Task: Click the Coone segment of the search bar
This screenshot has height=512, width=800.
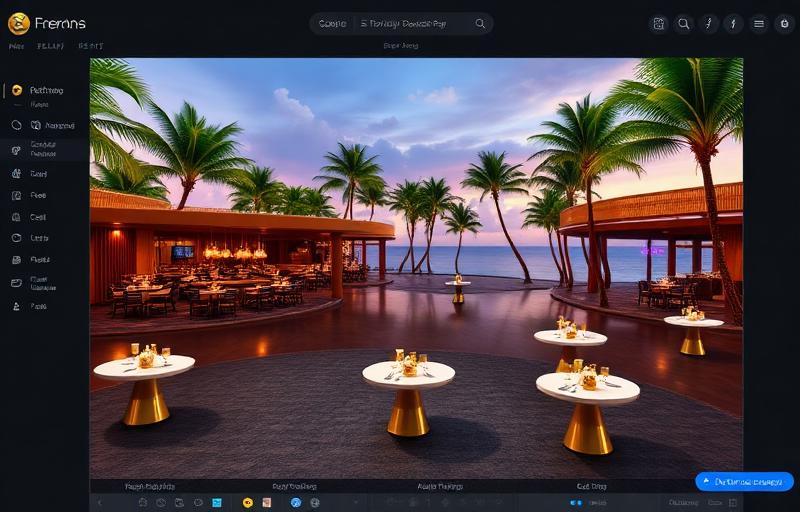Action: pos(332,23)
